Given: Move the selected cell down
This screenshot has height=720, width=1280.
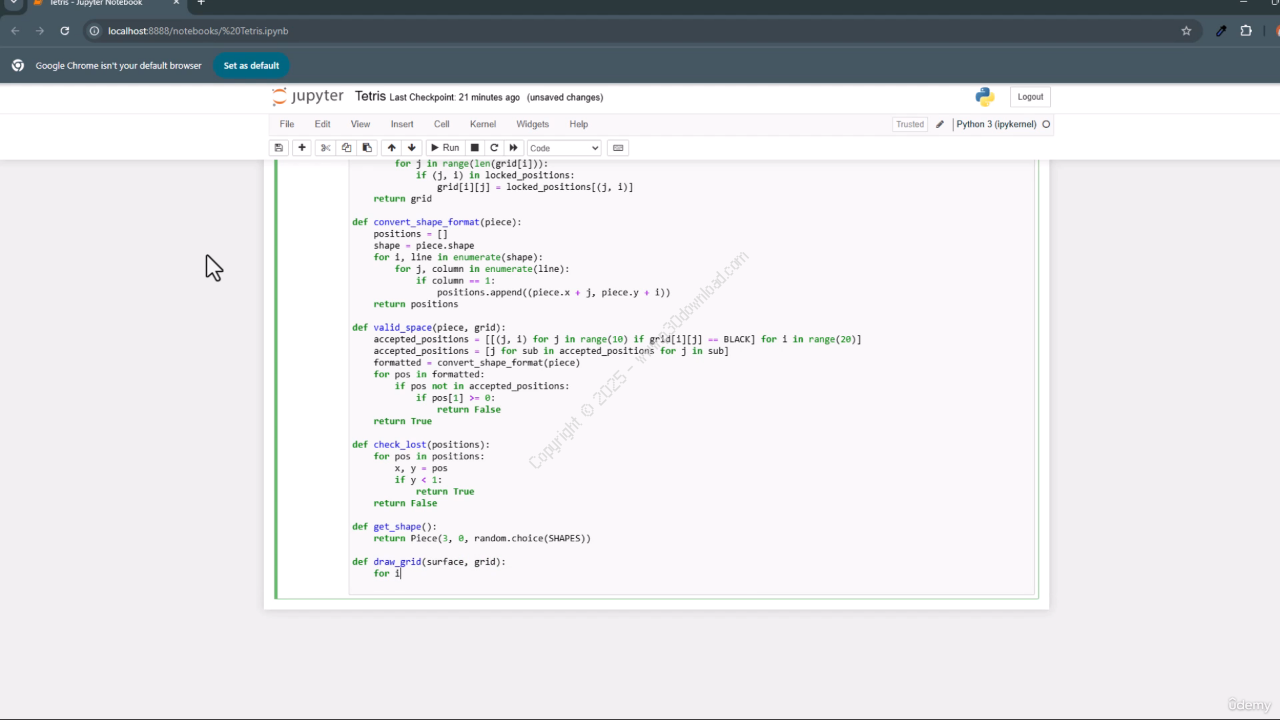Looking at the screenshot, I should (411, 148).
